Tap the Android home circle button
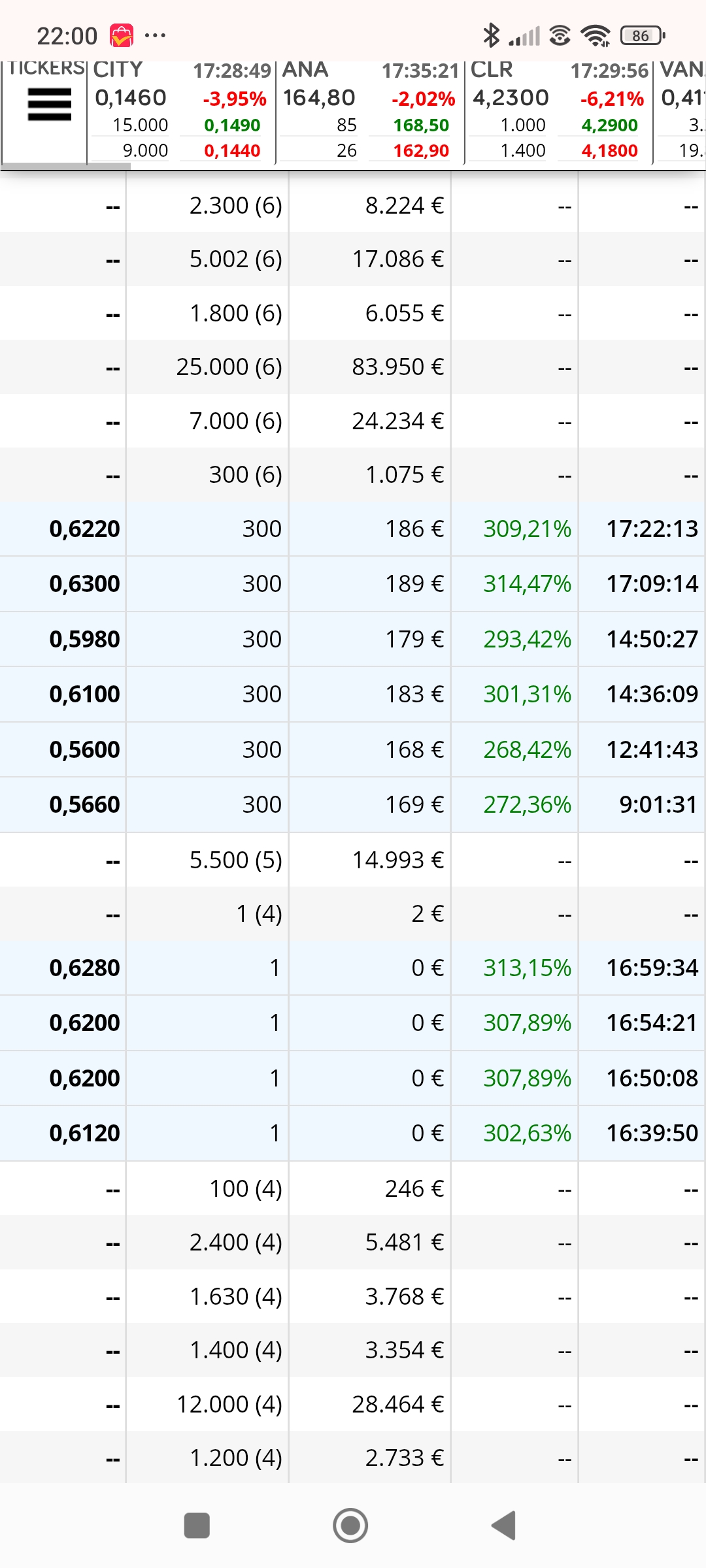The width and height of the screenshot is (706, 1568). coord(350,1526)
